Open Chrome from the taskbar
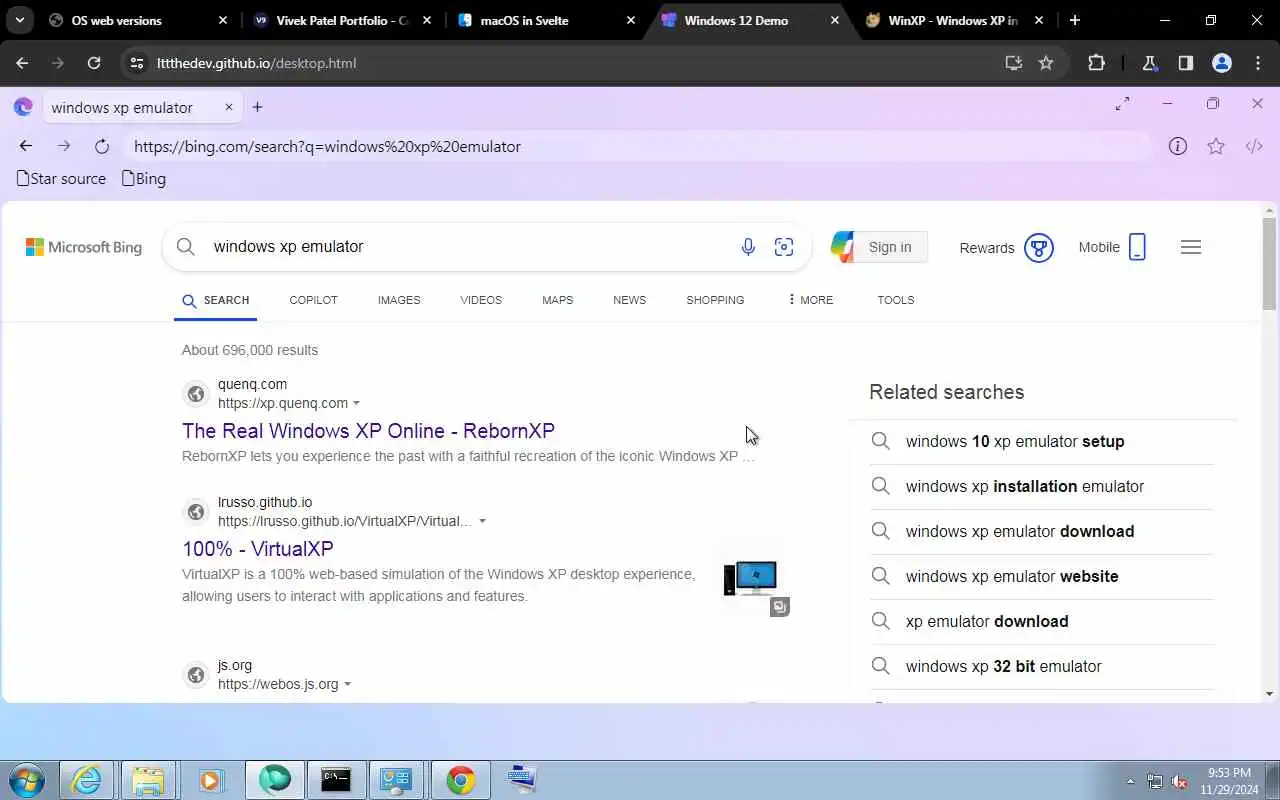Screen dimensions: 1280x800 (x=460, y=780)
